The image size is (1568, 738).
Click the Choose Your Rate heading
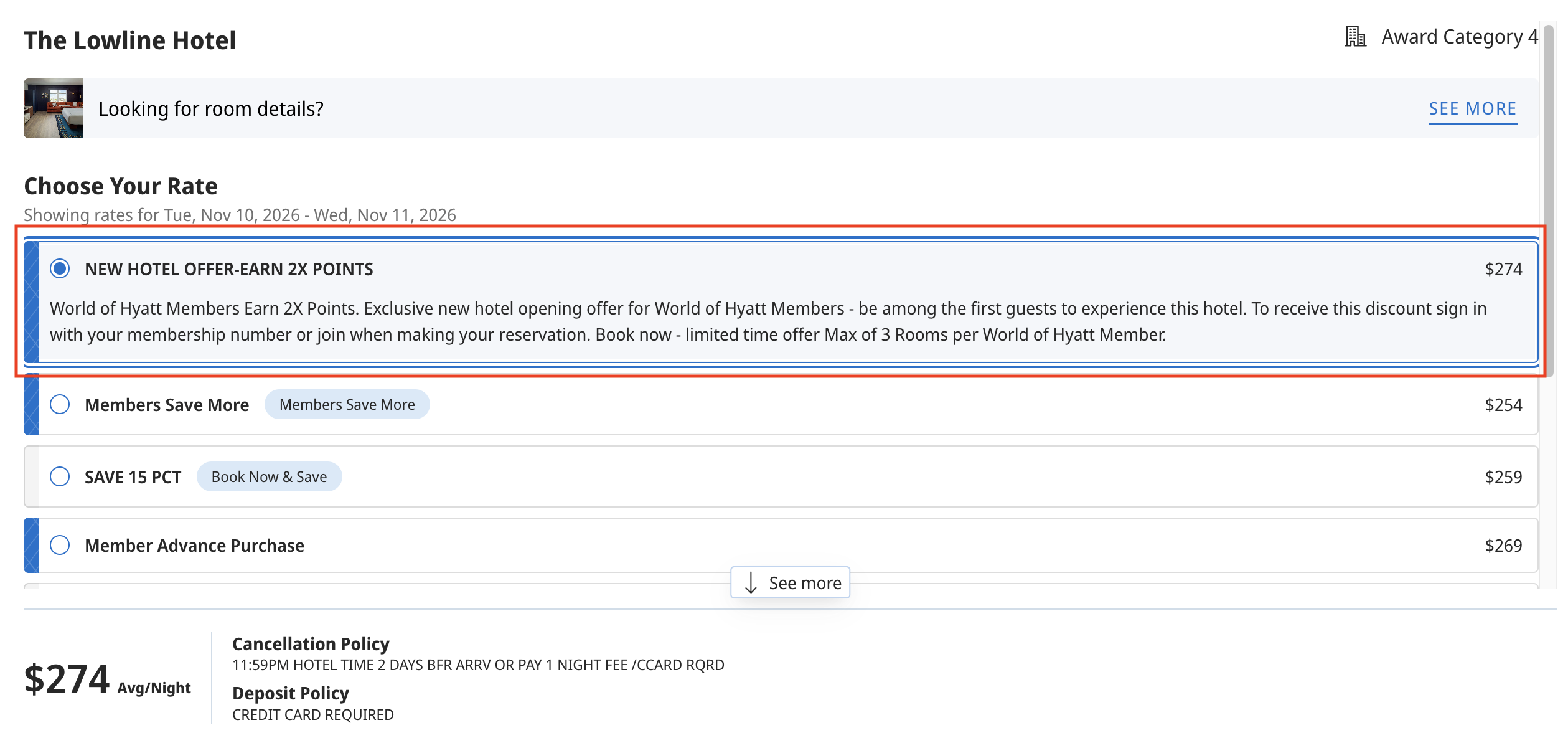121,186
